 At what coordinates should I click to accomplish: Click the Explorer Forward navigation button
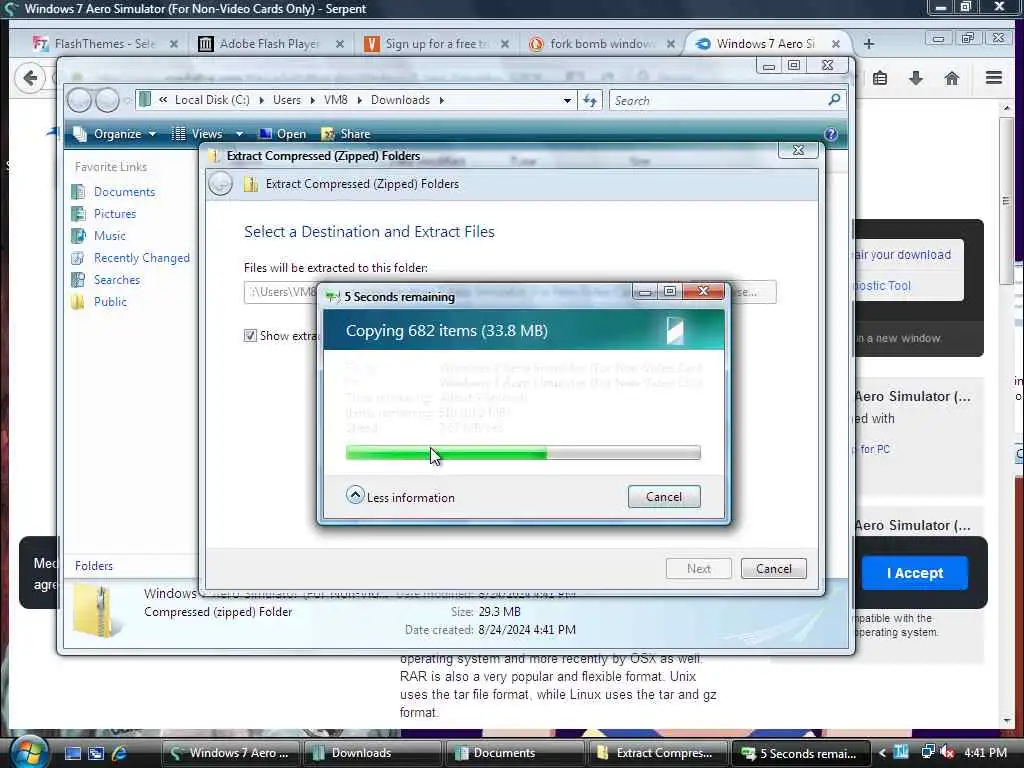[107, 101]
